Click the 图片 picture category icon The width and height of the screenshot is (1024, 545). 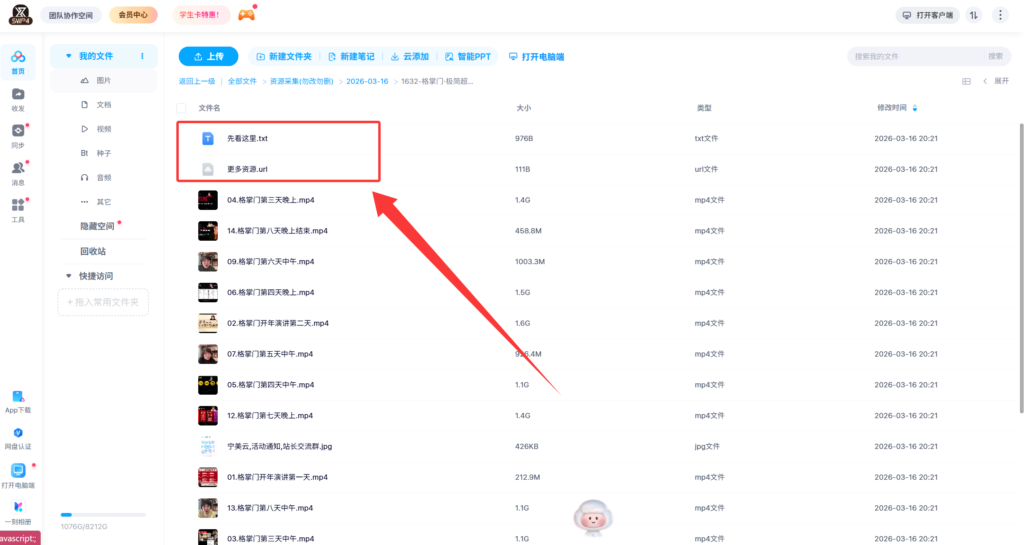coord(84,80)
